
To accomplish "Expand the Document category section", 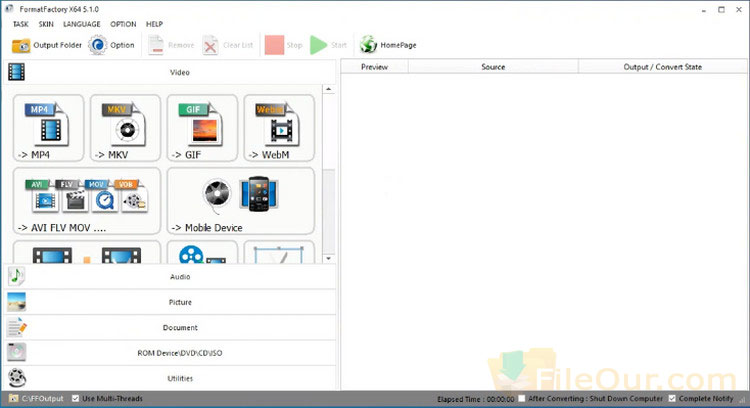I will (x=170, y=327).
